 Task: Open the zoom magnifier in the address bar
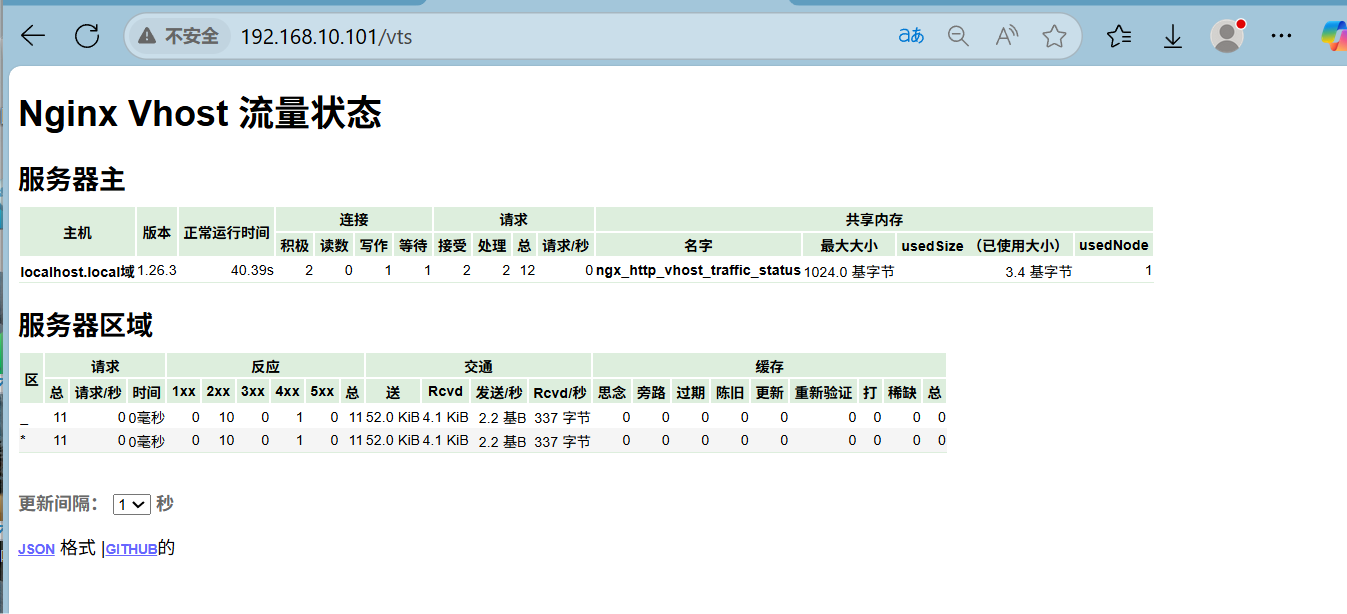point(958,37)
